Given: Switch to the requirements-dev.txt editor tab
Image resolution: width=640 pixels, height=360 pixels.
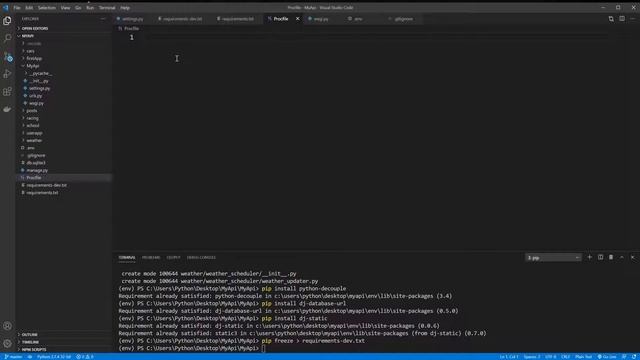Looking at the screenshot, I should tap(182, 19).
